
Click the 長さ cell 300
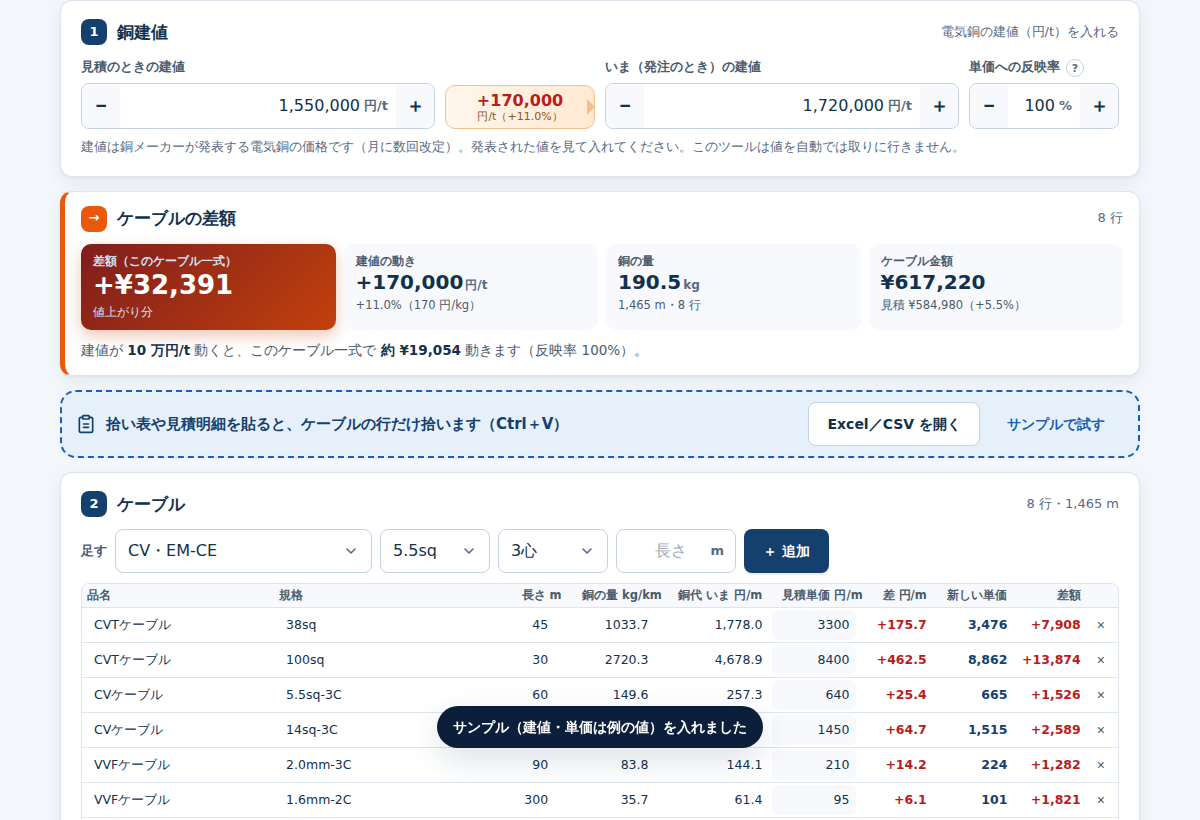pos(536,800)
